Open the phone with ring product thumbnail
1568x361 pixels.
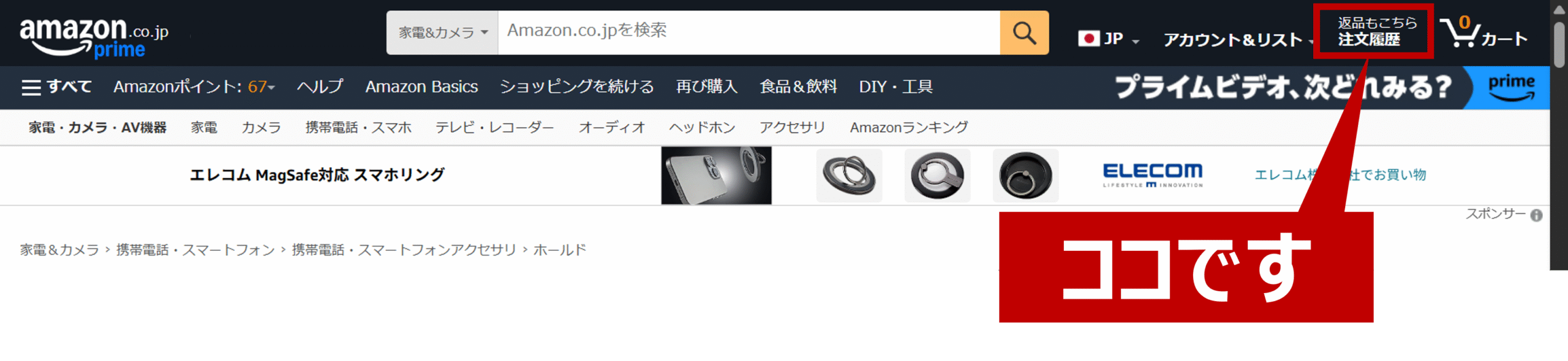pos(717,175)
